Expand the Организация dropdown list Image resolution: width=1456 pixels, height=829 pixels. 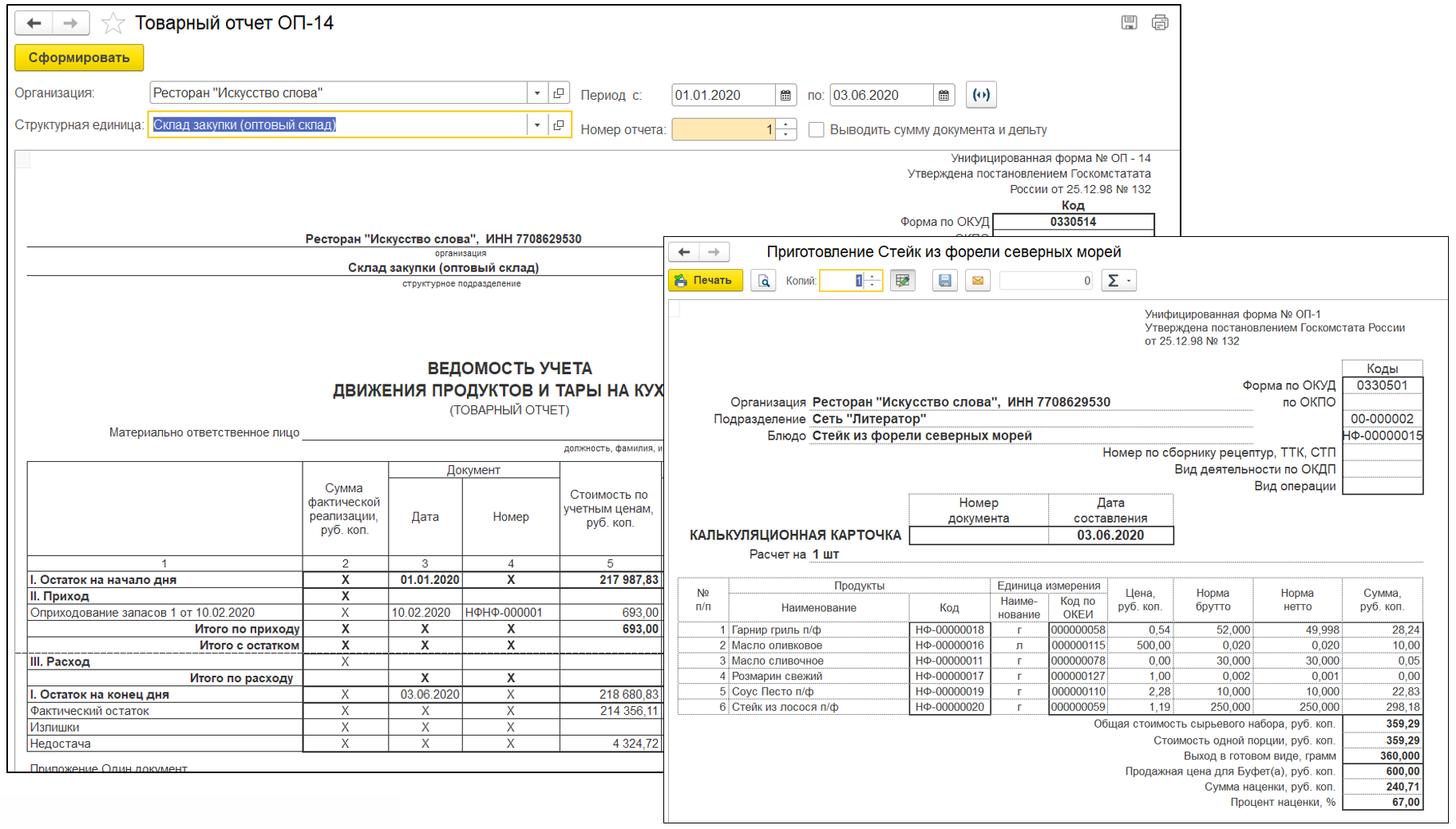[x=537, y=93]
